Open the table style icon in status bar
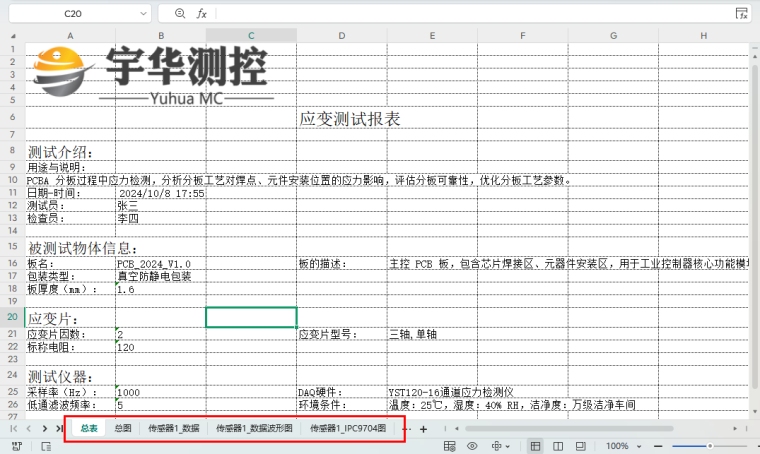Viewport: 760px width, 454px height. [449, 446]
